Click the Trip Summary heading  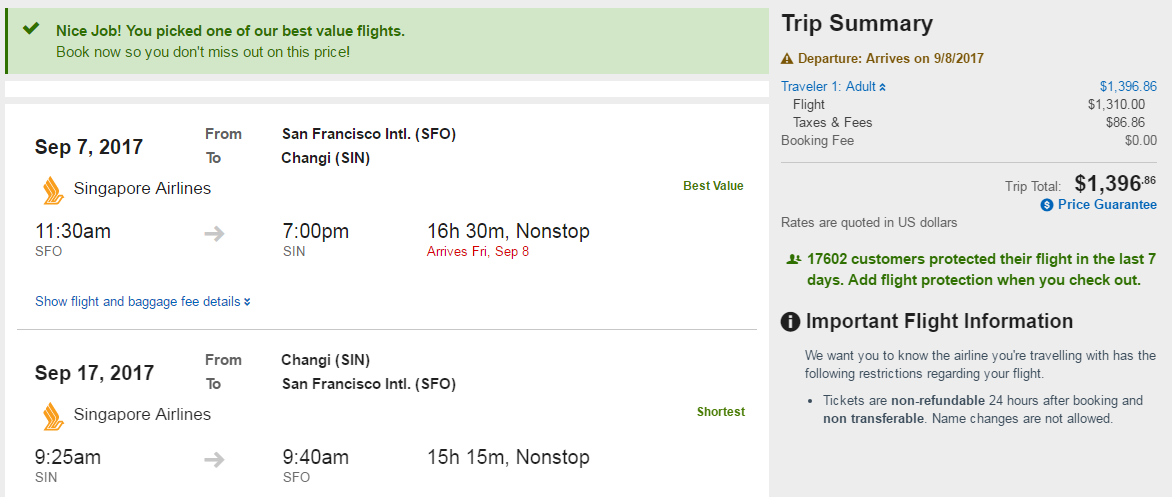point(857,24)
